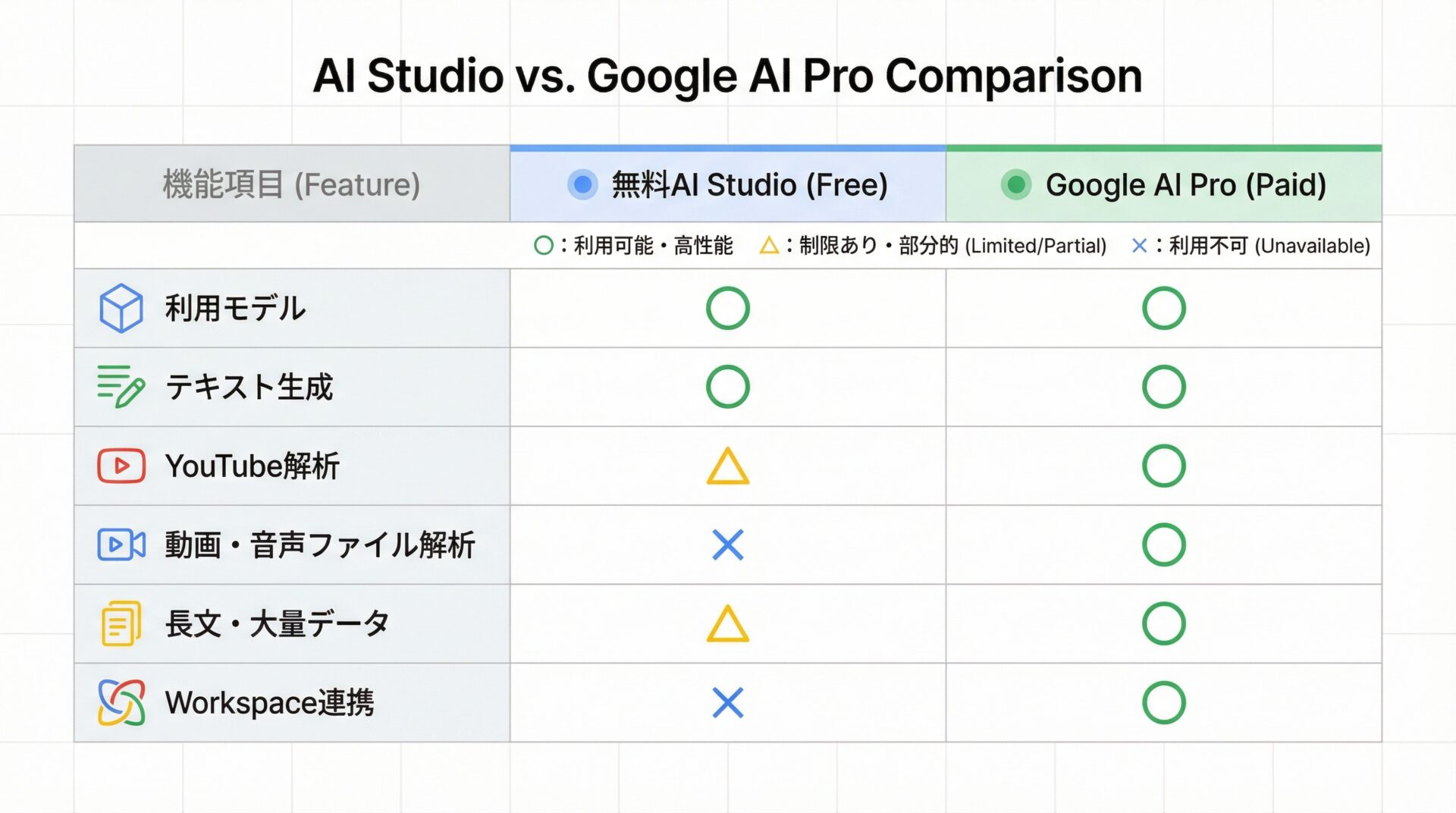Click the 動画・音声ファイル解析 row label
Image resolution: width=1456 pixels, height=813 pixels.
click(320, 545)
